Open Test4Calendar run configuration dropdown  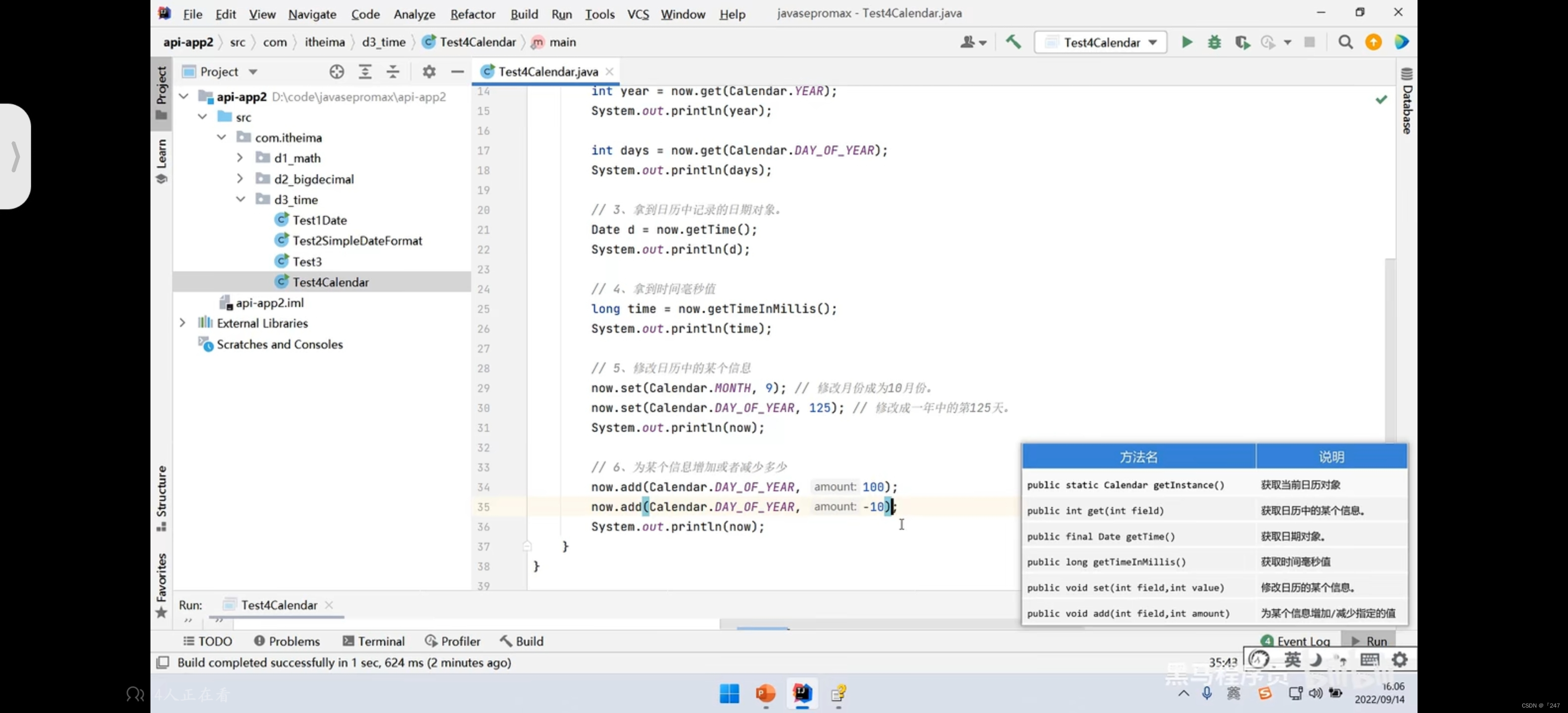pyautogui.click(x=1101, y=42)
